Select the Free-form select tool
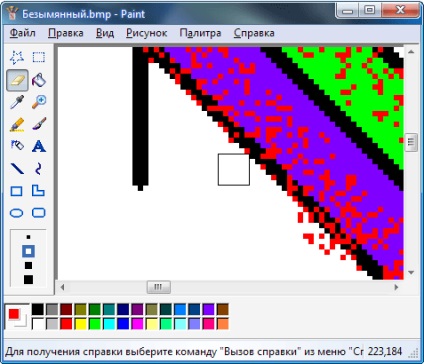The width and height of the screenshot is (424, 364). tap(17, 57)
